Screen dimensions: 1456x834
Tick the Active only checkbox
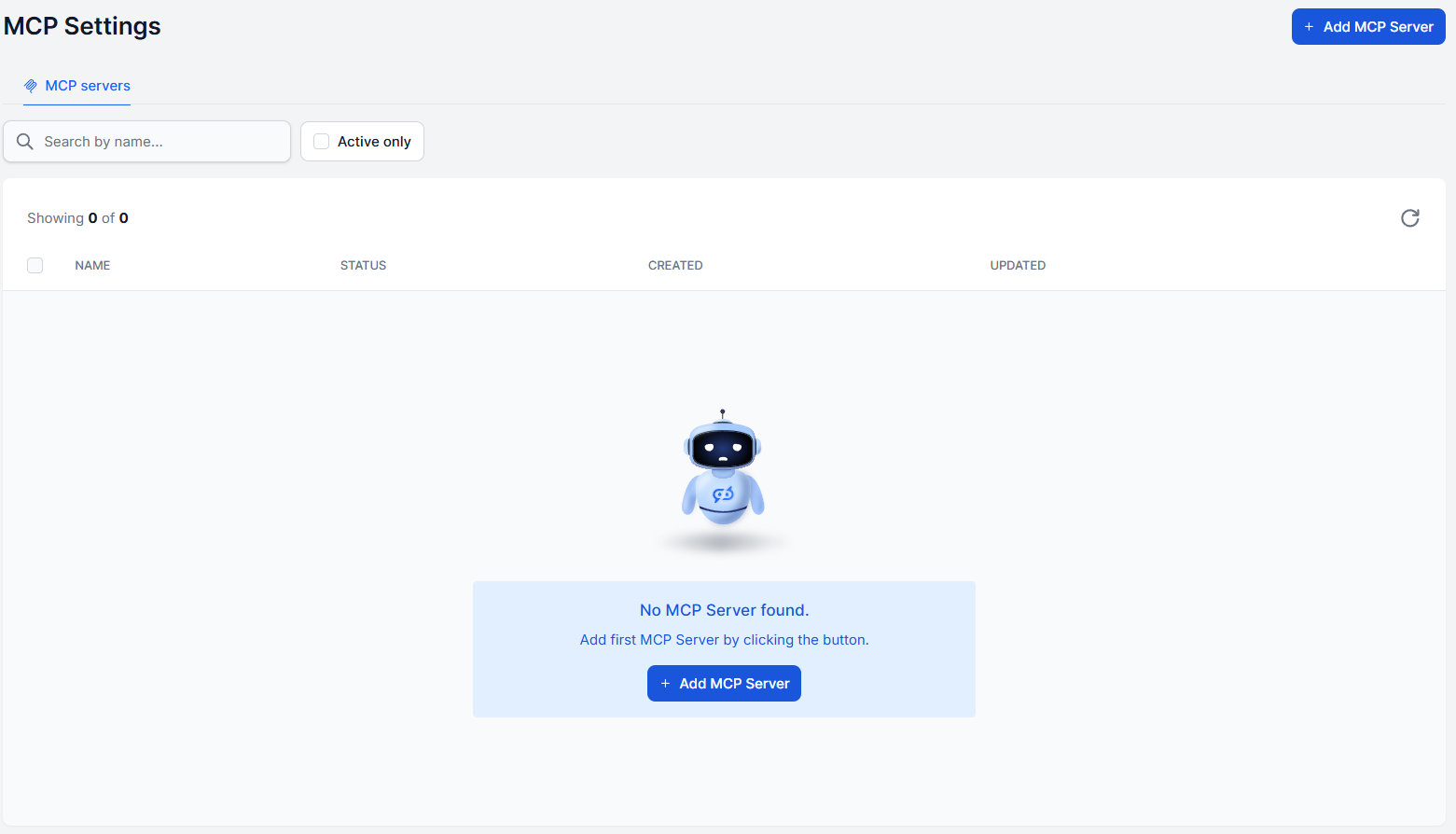321,142
